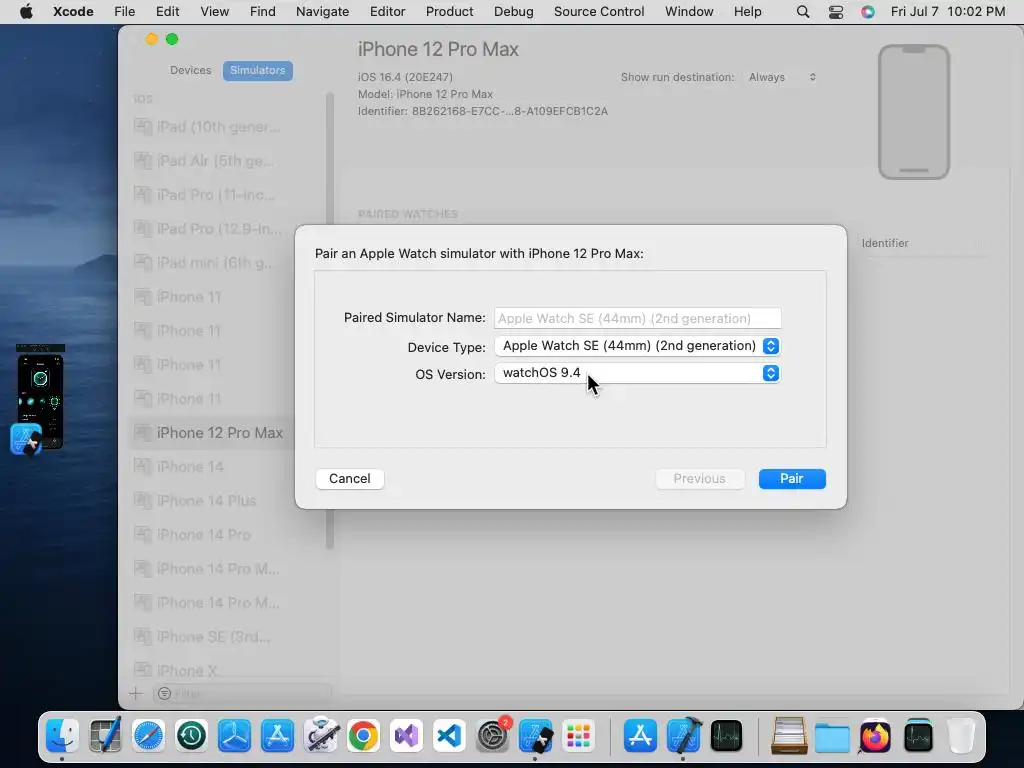Cancel the watch pairing dialog
The height and width of the screenshot is (768, 1024).
coord(349,479)
